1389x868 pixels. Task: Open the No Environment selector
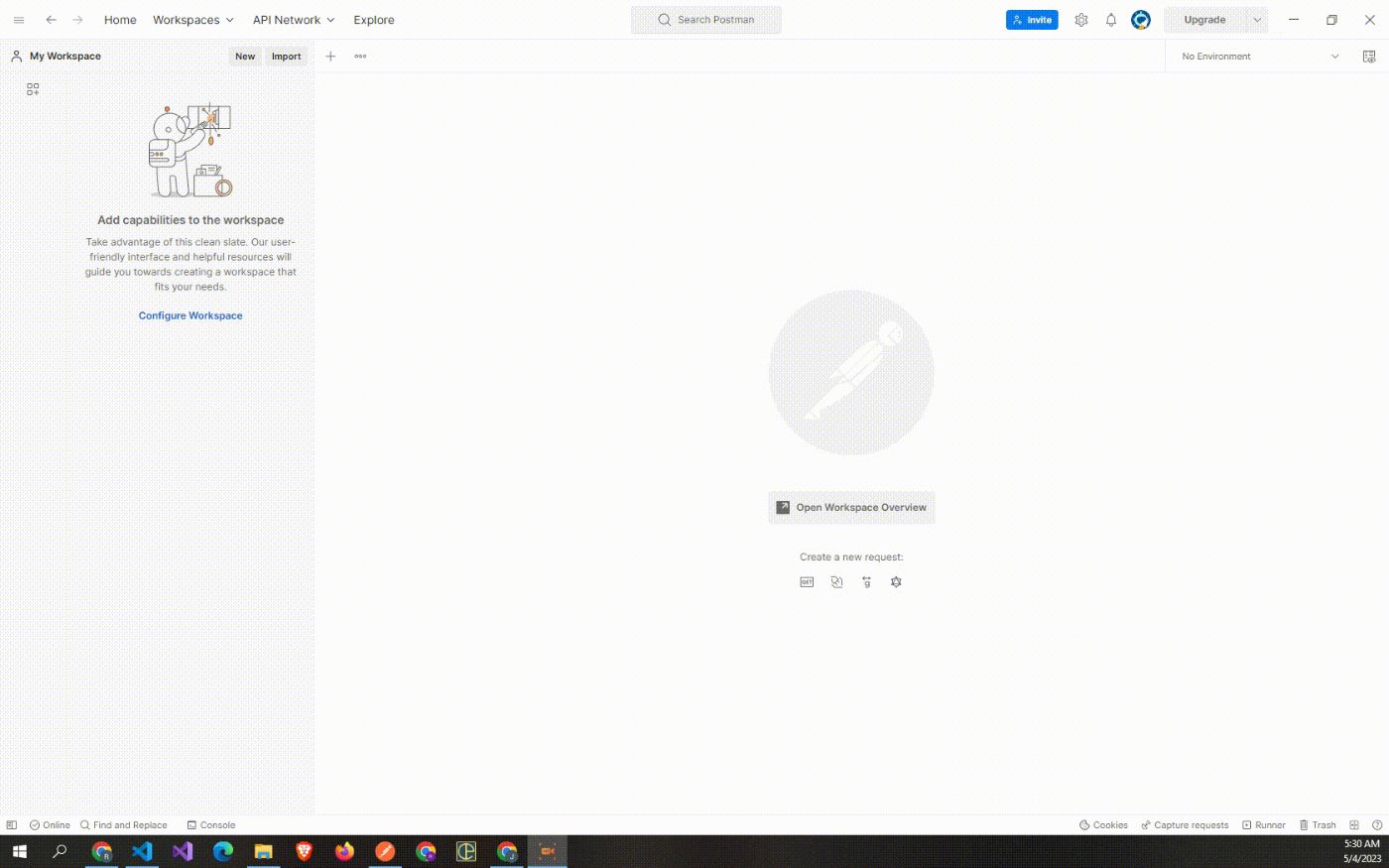(1259, 57)
